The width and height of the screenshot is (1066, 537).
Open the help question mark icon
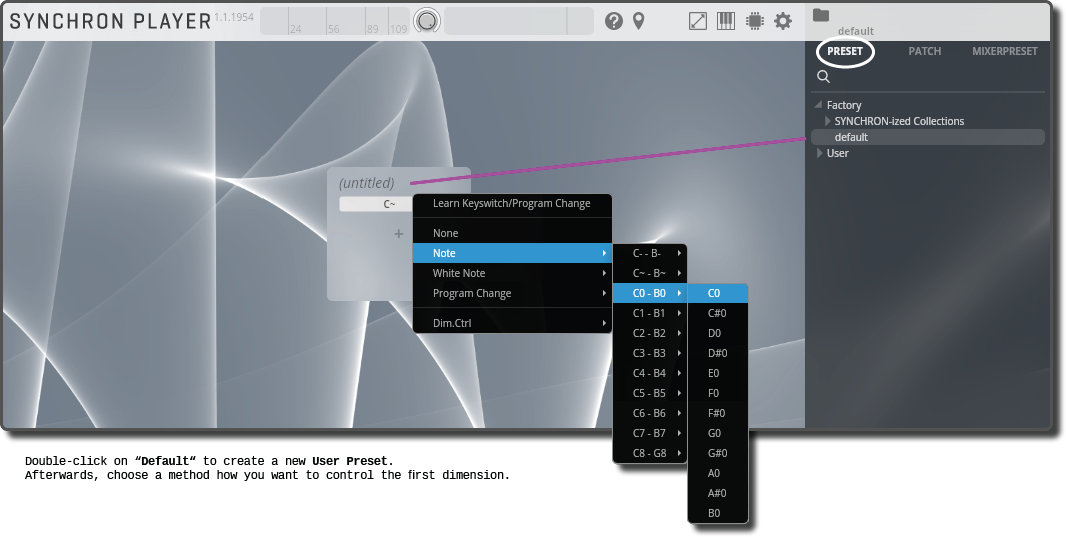613,21
